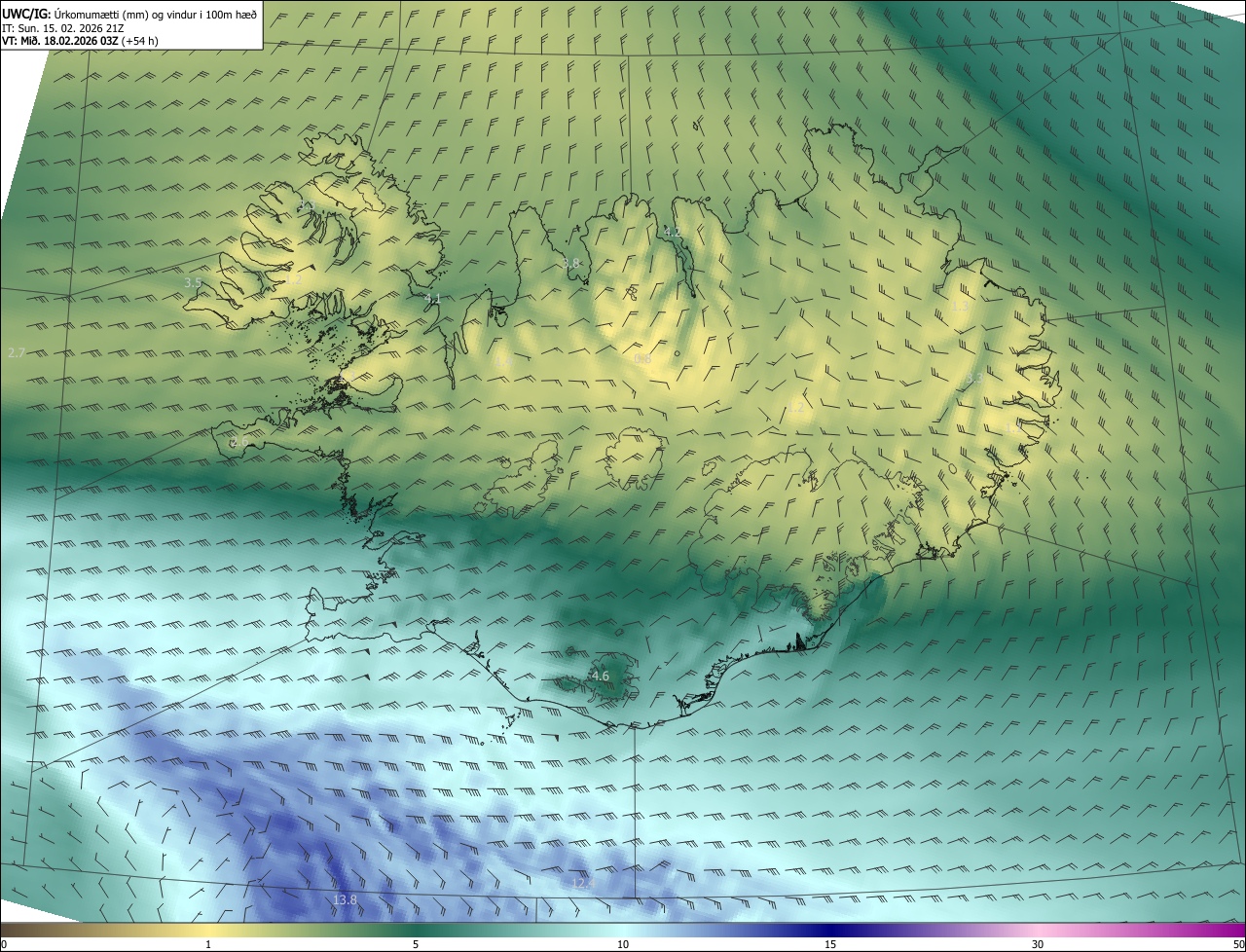The image size is (1246, 952).
Task: Click the 4.2 value on the map
Action: [673, 233]
